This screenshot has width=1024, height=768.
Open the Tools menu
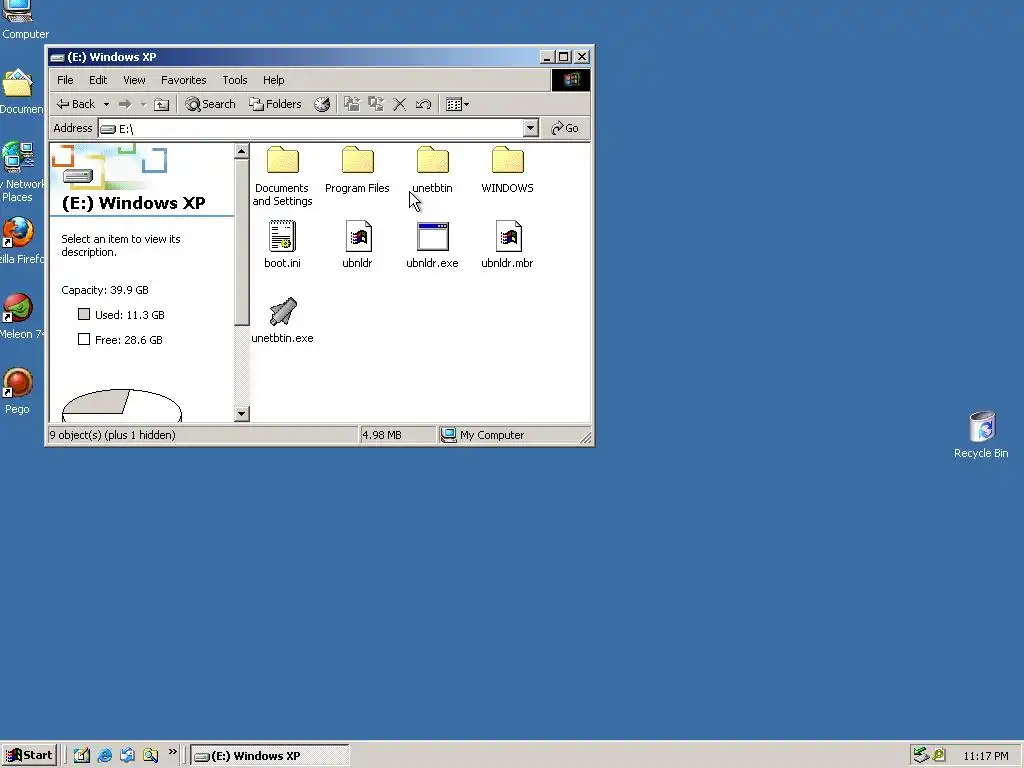point(234,80)
